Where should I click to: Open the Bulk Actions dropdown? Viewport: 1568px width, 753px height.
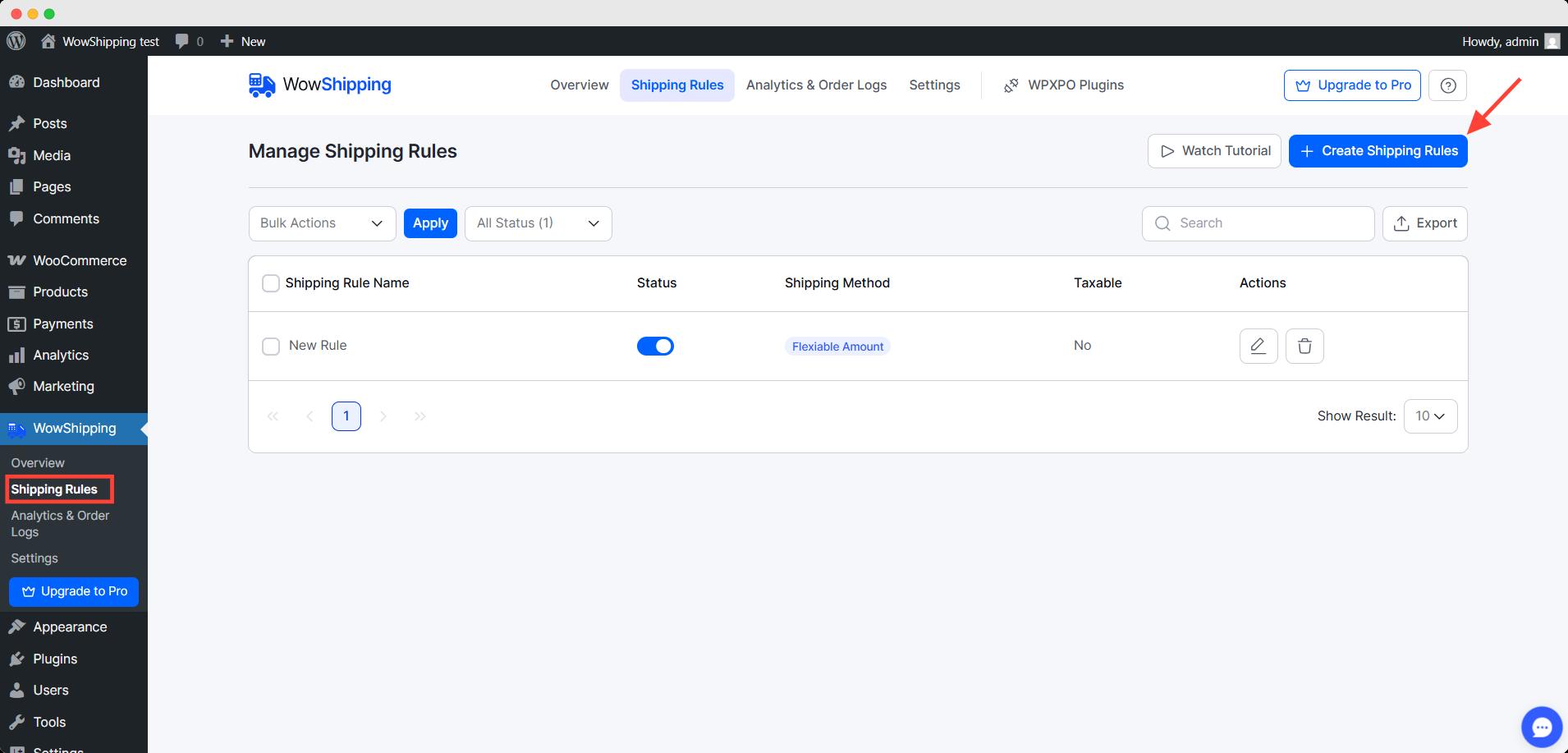pos(322,223)
